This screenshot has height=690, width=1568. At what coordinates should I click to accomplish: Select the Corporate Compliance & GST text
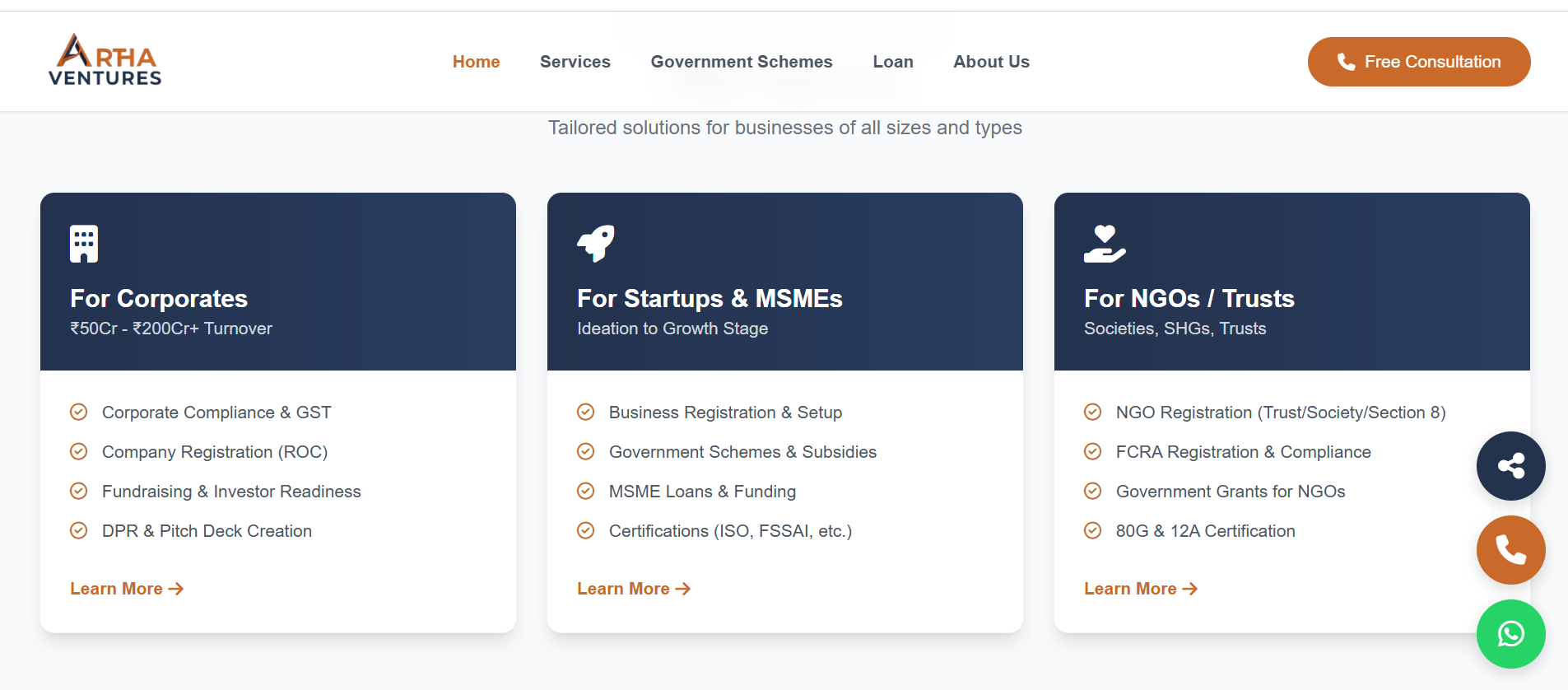[216, 413]
